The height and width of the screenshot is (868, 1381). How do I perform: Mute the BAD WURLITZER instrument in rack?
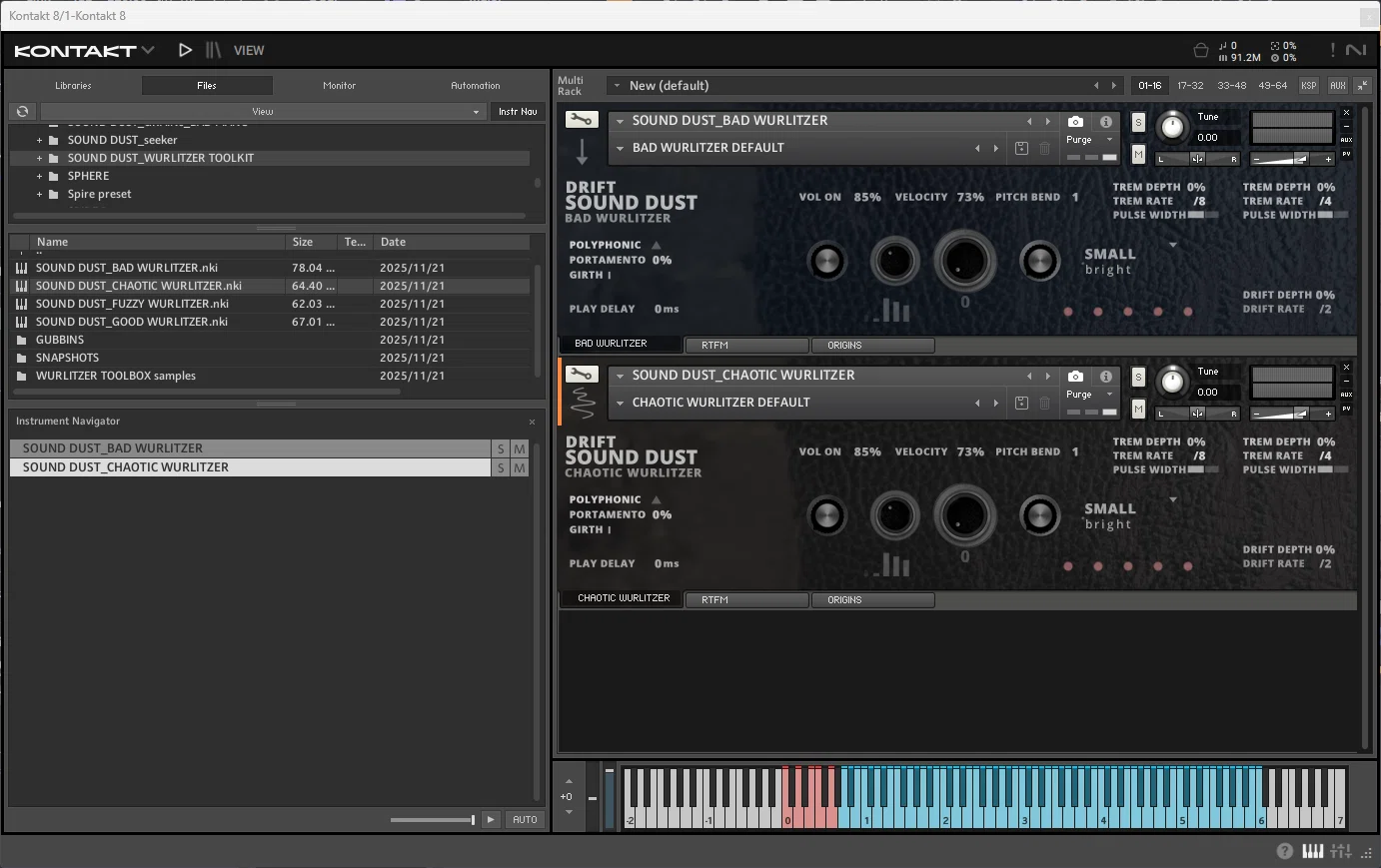coord(1138,154)
